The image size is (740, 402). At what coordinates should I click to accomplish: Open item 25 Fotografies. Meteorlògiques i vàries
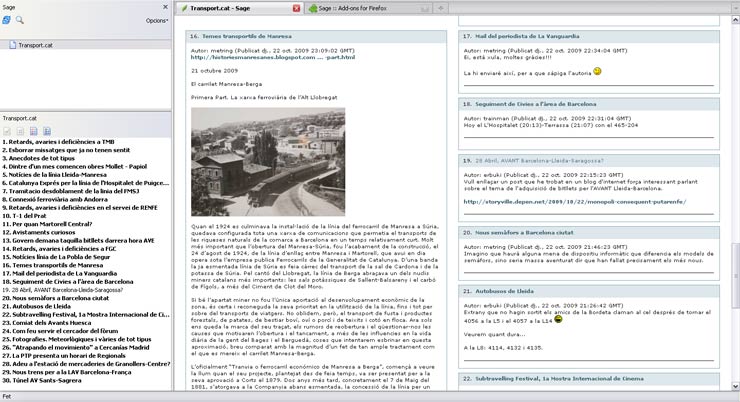coord(76,339)
